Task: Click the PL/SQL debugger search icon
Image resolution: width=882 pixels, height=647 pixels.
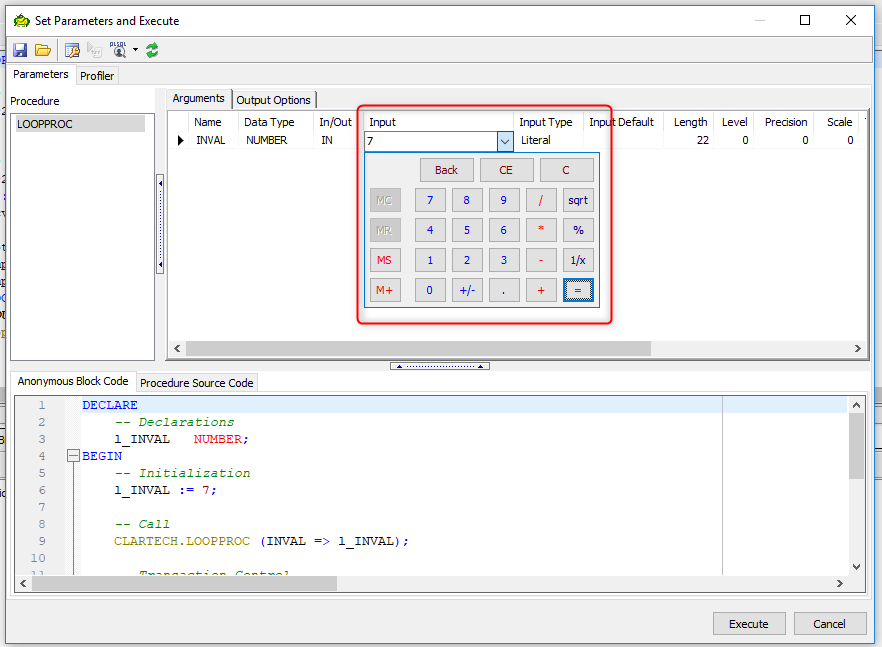Action: click(x=118, y=50)
